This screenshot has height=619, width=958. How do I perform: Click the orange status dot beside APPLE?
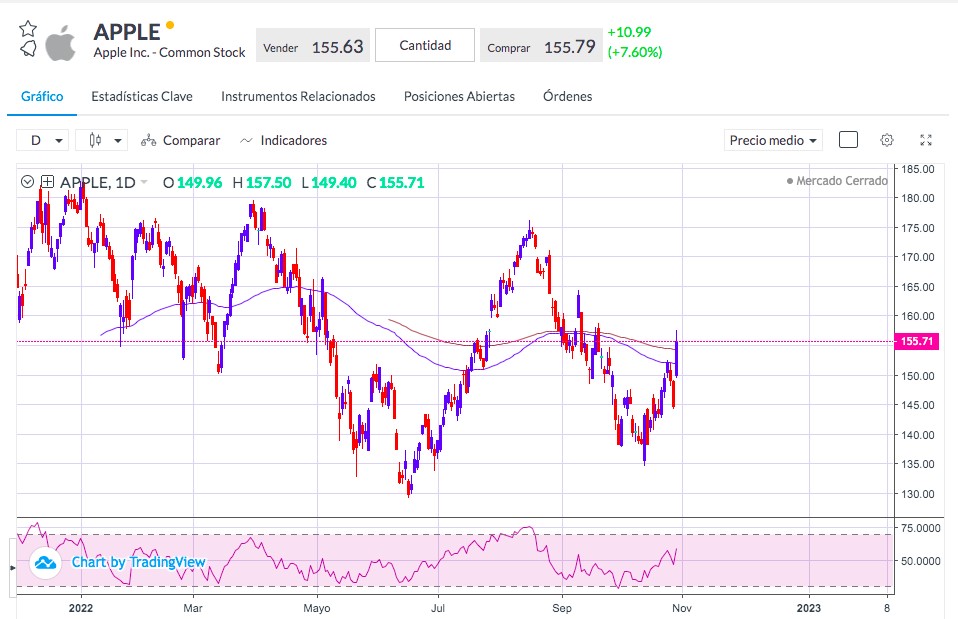pos(170,25)
